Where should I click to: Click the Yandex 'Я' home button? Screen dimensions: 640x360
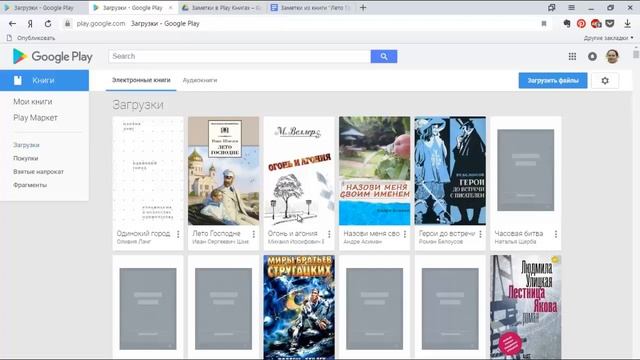pyautogui.click(x=30, y=24)
